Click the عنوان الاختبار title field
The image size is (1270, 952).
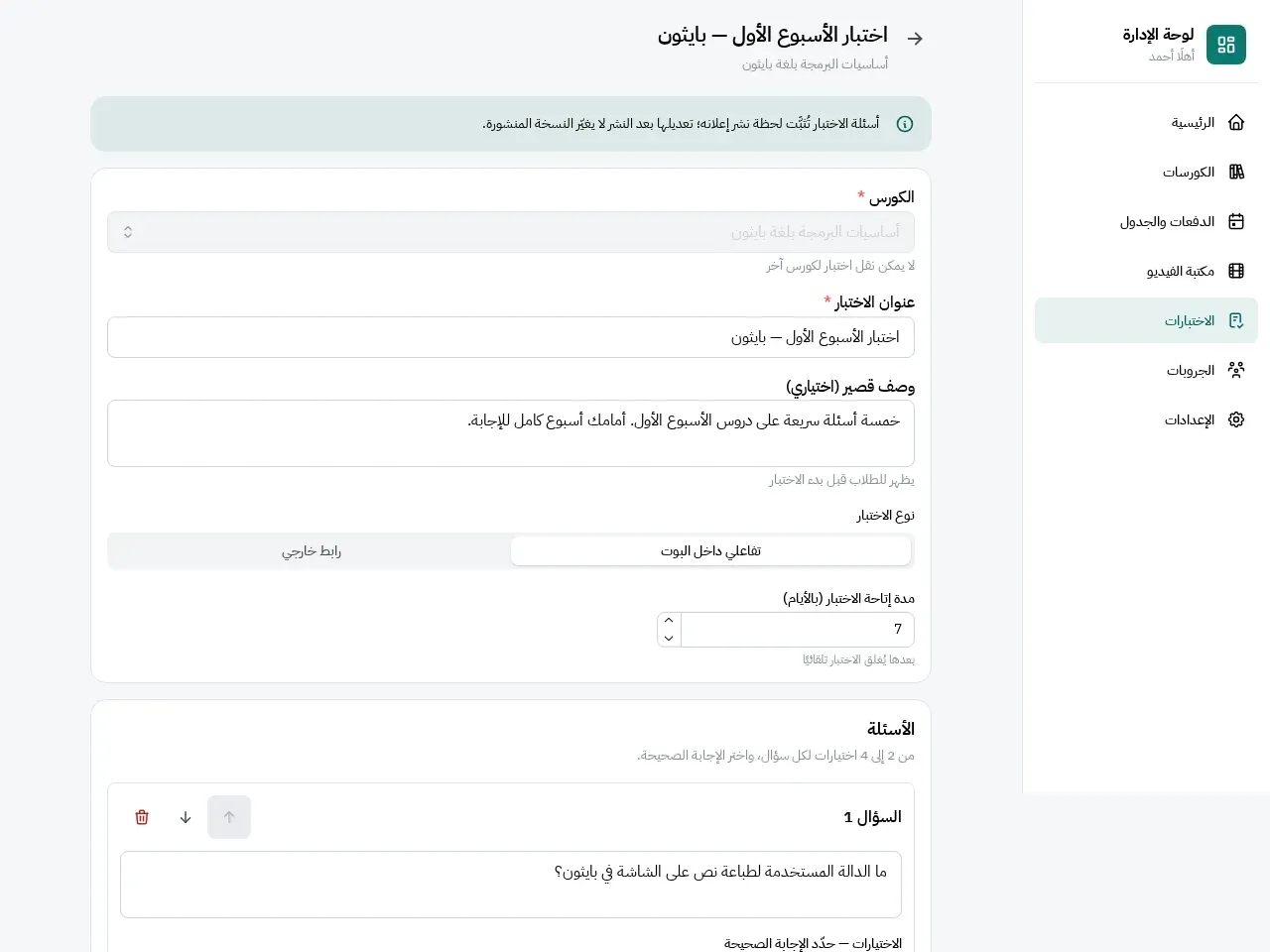point(511,337)
